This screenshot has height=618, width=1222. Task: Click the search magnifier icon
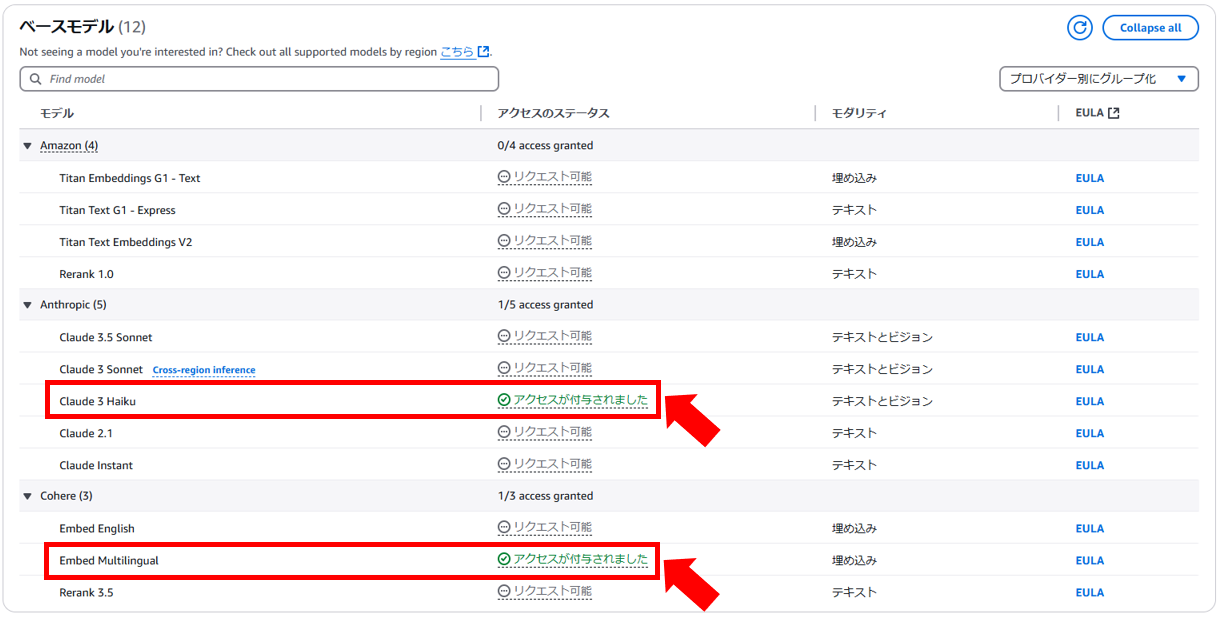coord(37,79)
